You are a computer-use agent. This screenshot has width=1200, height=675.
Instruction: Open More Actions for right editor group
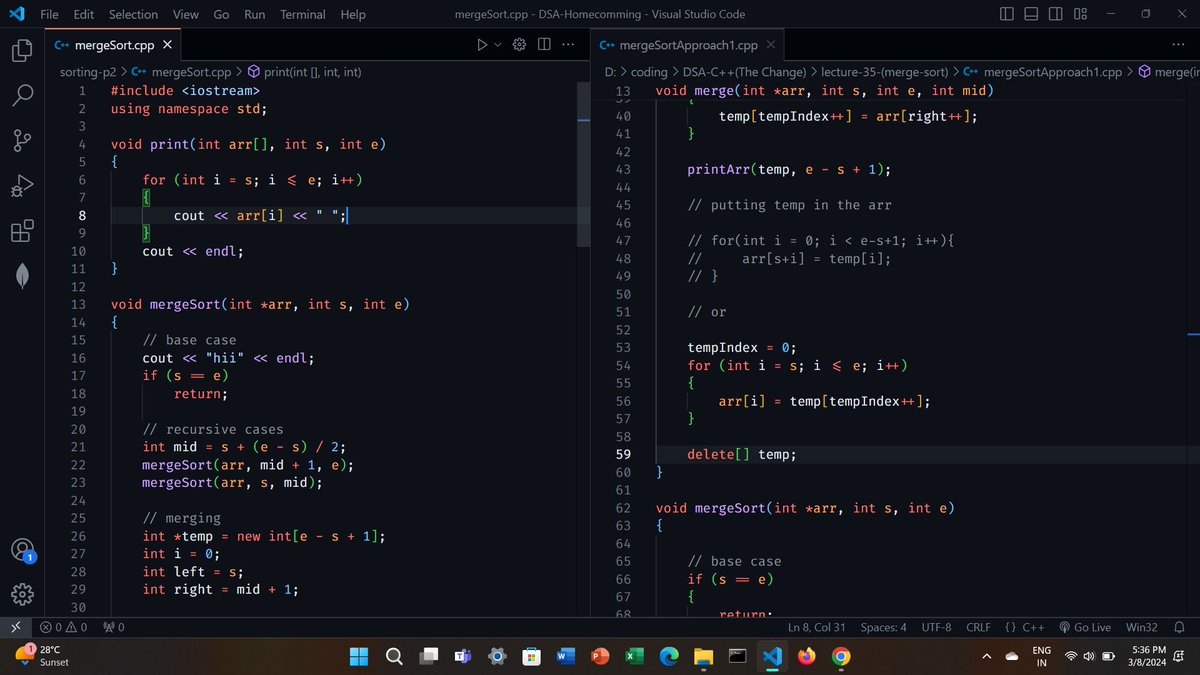[1177, 45]
